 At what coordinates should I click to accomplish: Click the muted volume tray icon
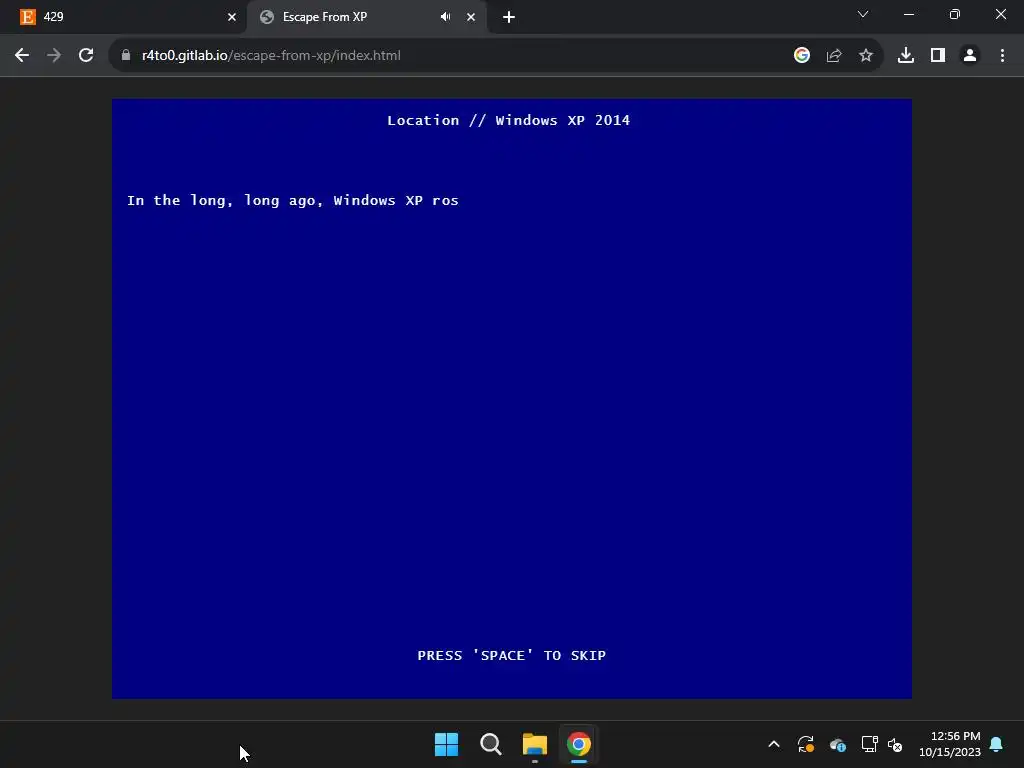coord(895,744)
